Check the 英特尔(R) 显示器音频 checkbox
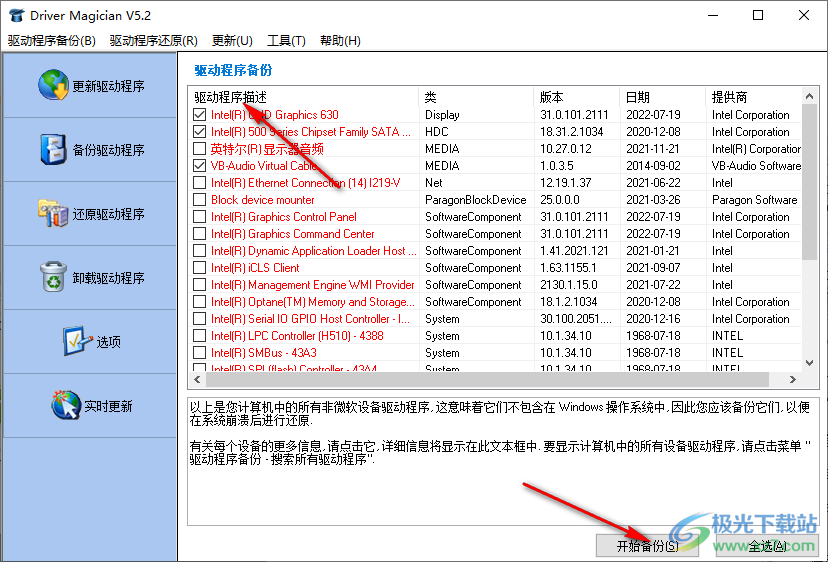Viewport: 828px width, 562px height. click(200, 148)
